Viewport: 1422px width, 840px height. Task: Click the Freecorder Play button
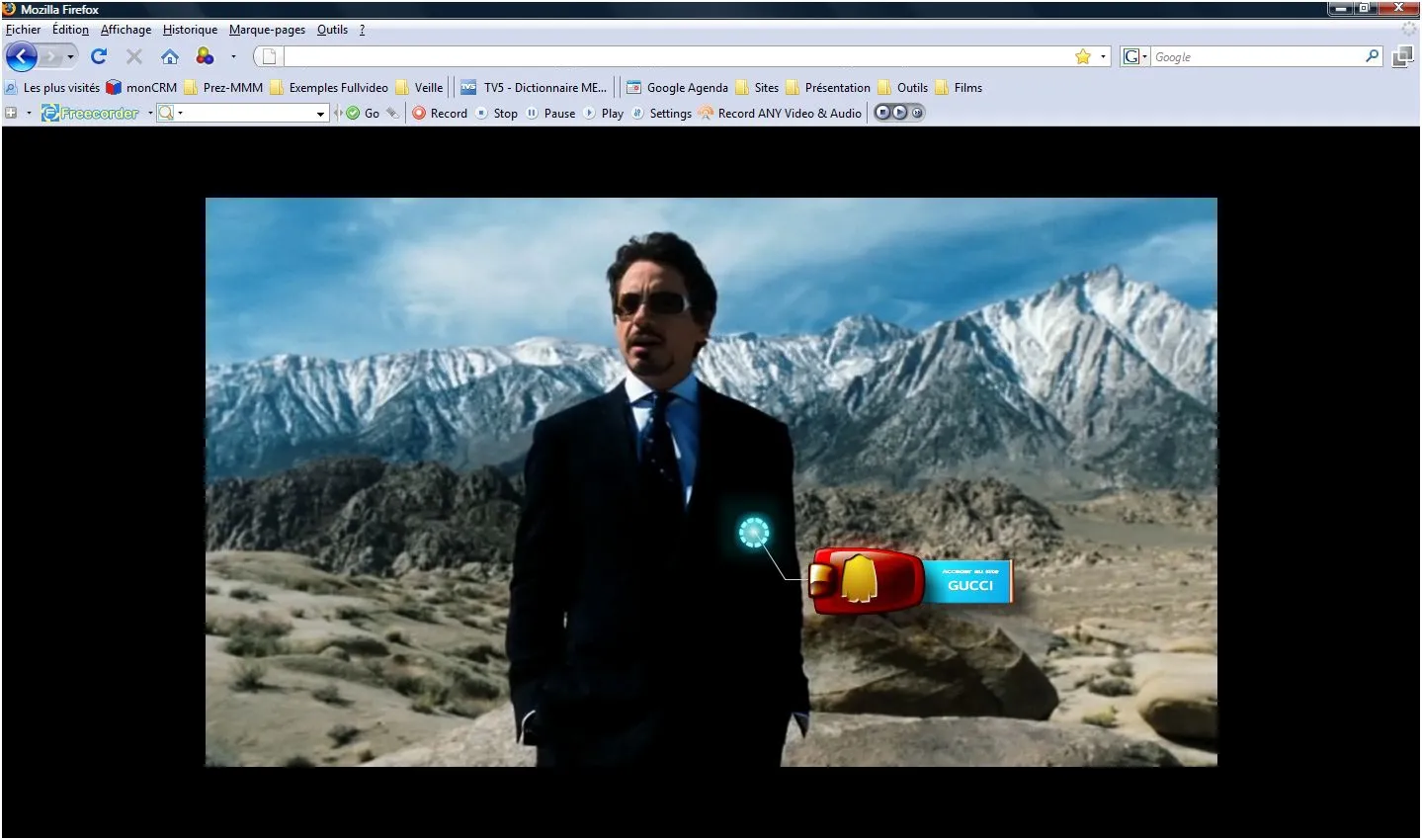pyautogui.click(x=603, y=114)
